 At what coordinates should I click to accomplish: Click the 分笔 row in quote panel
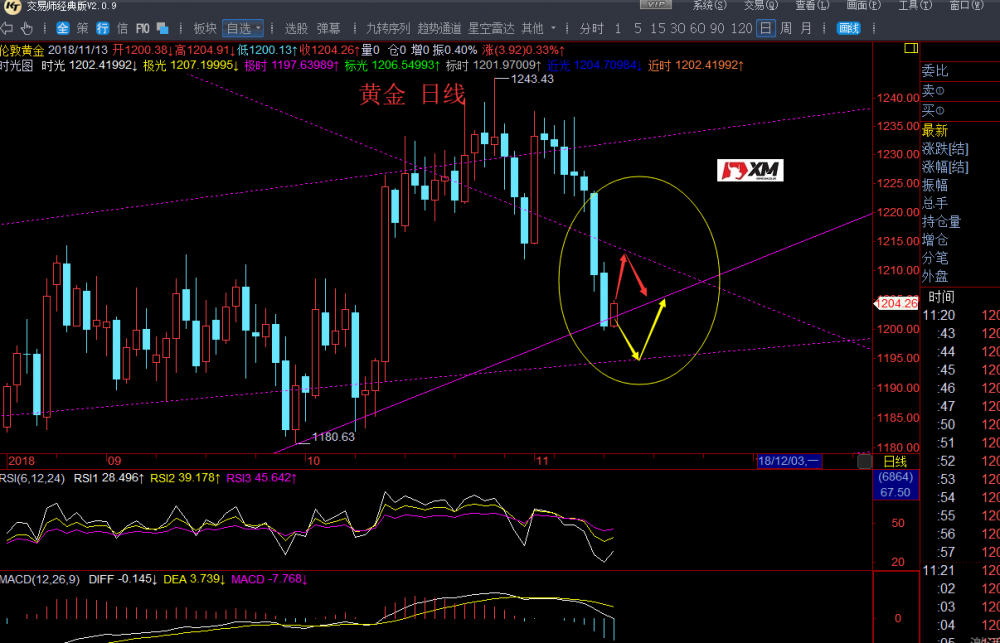tap(935, 258)
